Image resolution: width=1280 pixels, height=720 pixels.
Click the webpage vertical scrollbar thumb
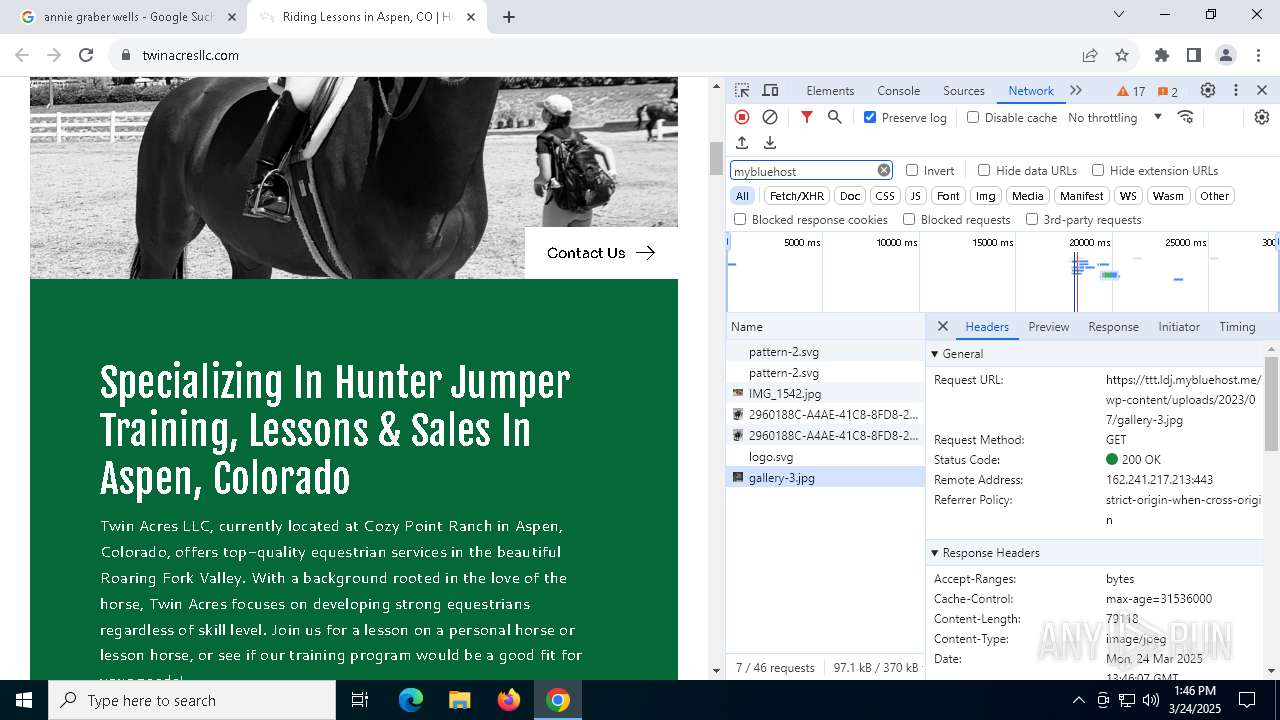click(x=716, y=158)
